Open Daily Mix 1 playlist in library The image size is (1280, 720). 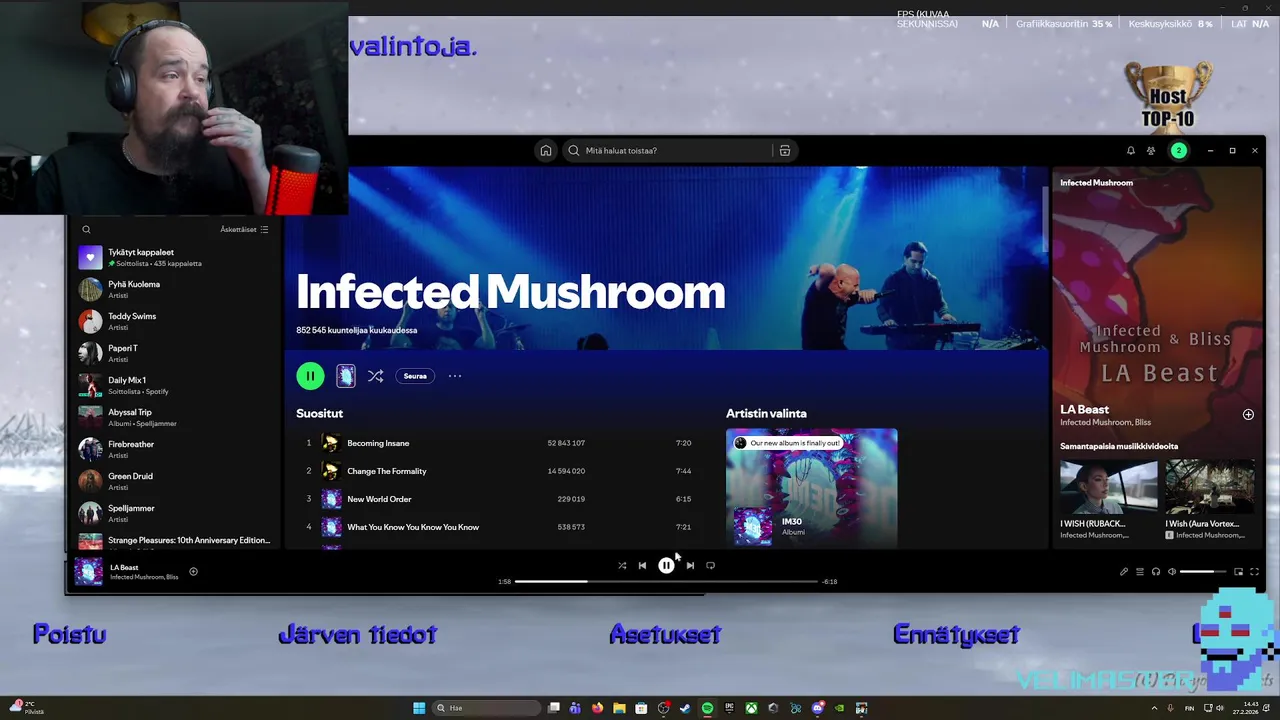point(175,385)
